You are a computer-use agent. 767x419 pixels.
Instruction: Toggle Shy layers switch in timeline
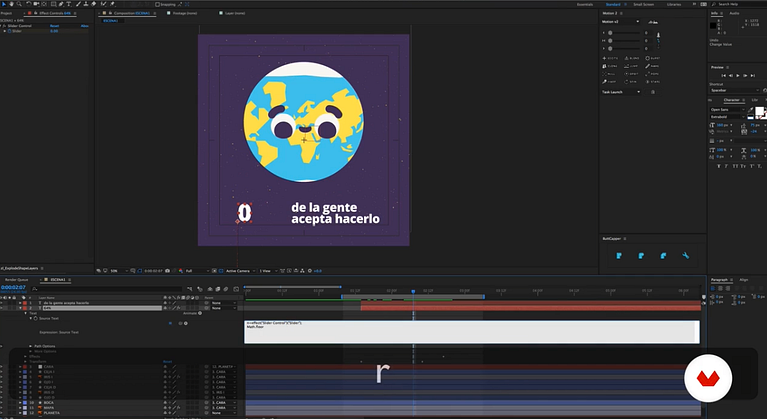pyautogui.click(x=210, y=289)
